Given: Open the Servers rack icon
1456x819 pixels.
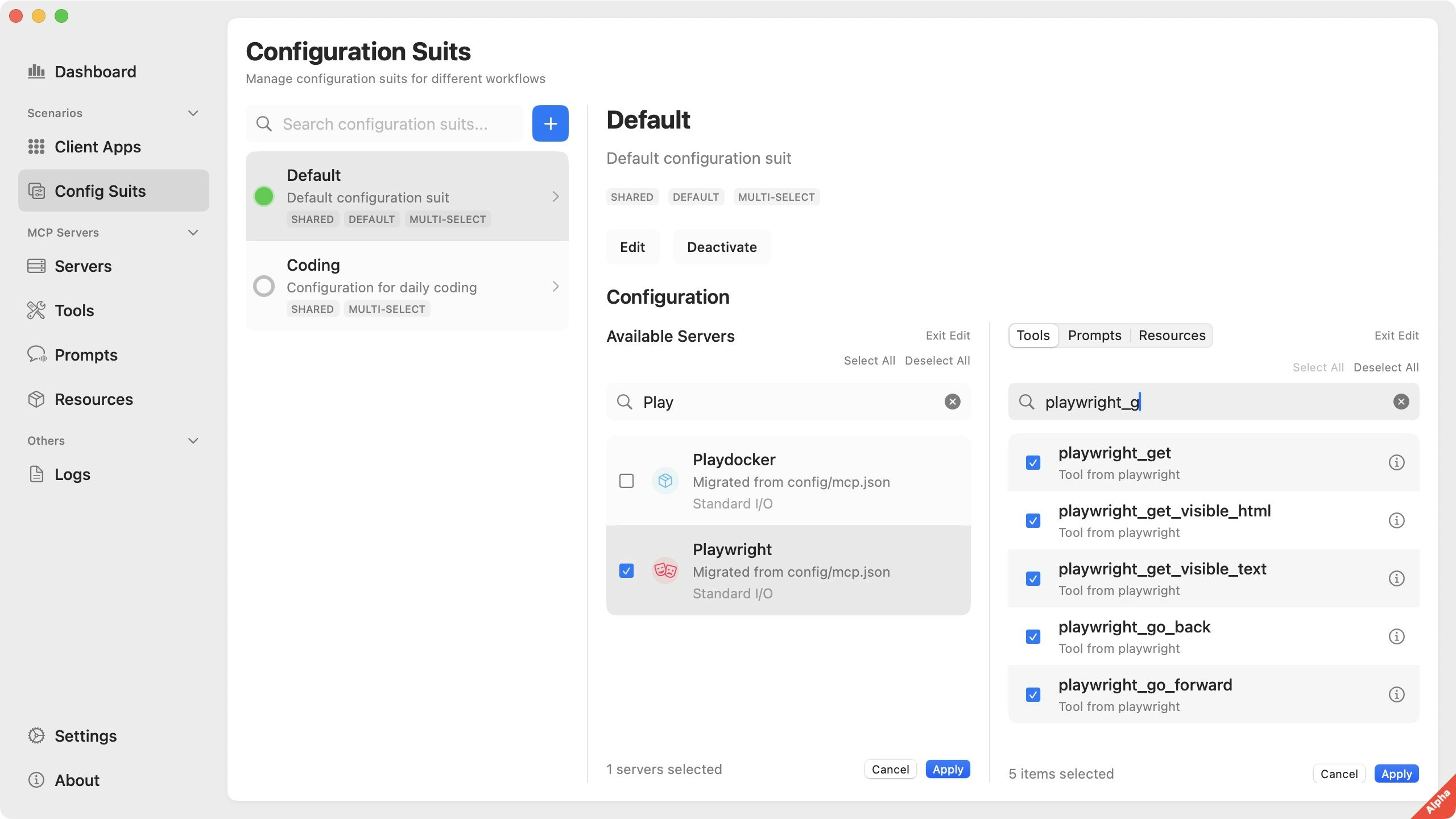Looking at the screenshot, I should click(x=36, y=266).
